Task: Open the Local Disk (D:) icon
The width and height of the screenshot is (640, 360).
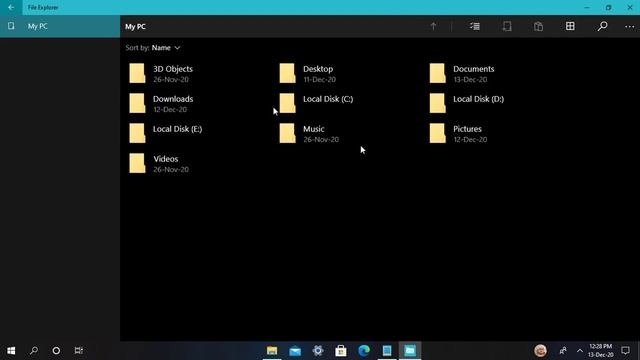Action: (438, 103)
